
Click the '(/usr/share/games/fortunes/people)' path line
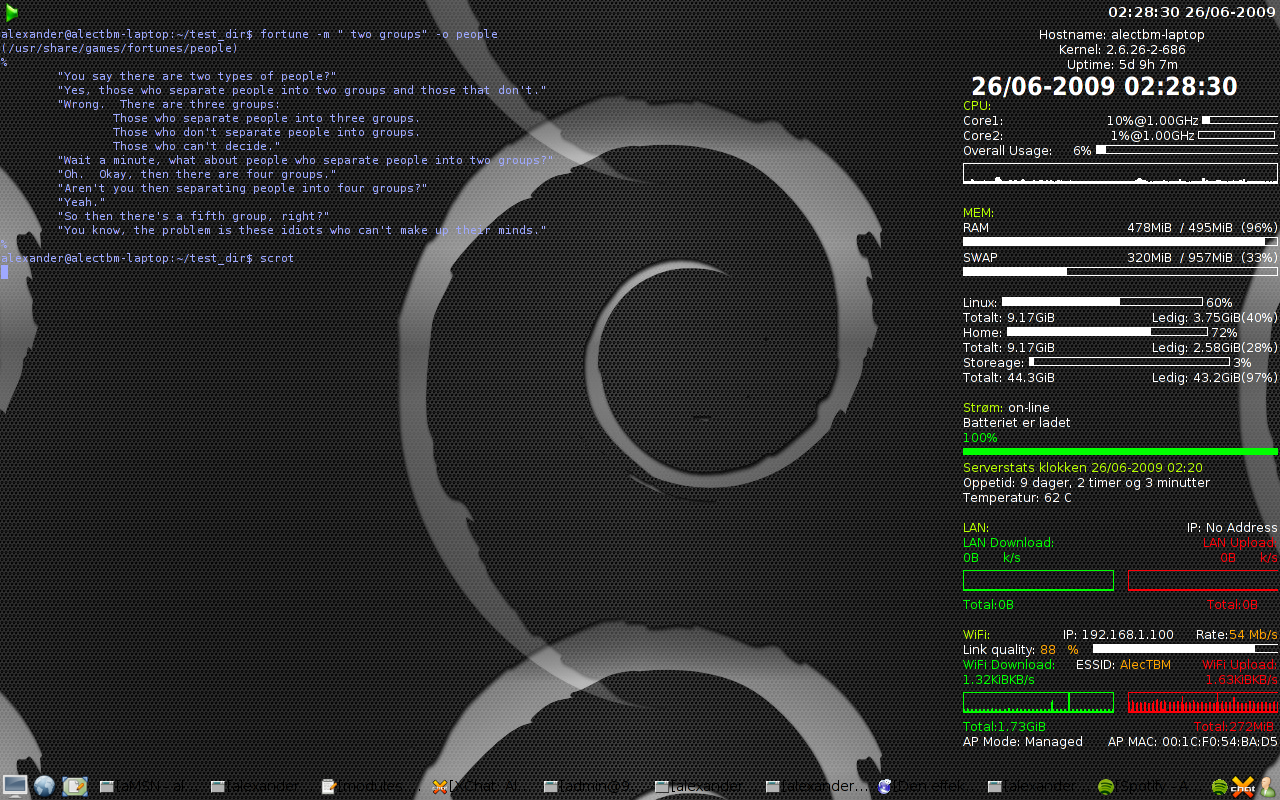[119, 48]
